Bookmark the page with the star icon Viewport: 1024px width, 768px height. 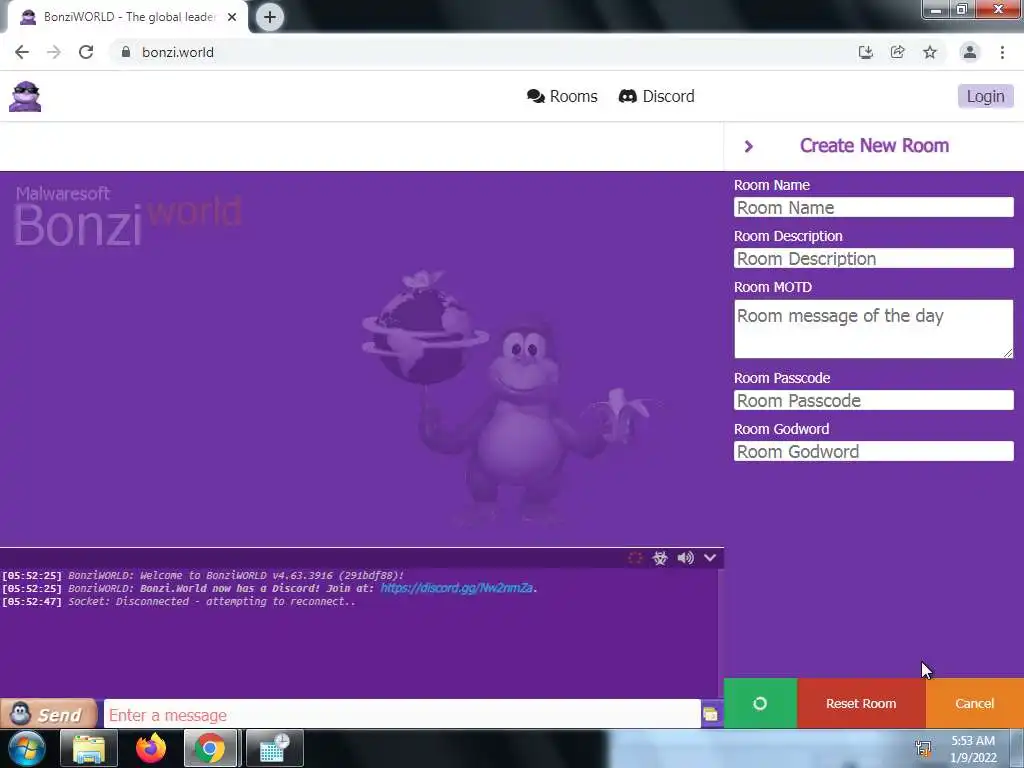pyautogui.click(x=930, y=52)
